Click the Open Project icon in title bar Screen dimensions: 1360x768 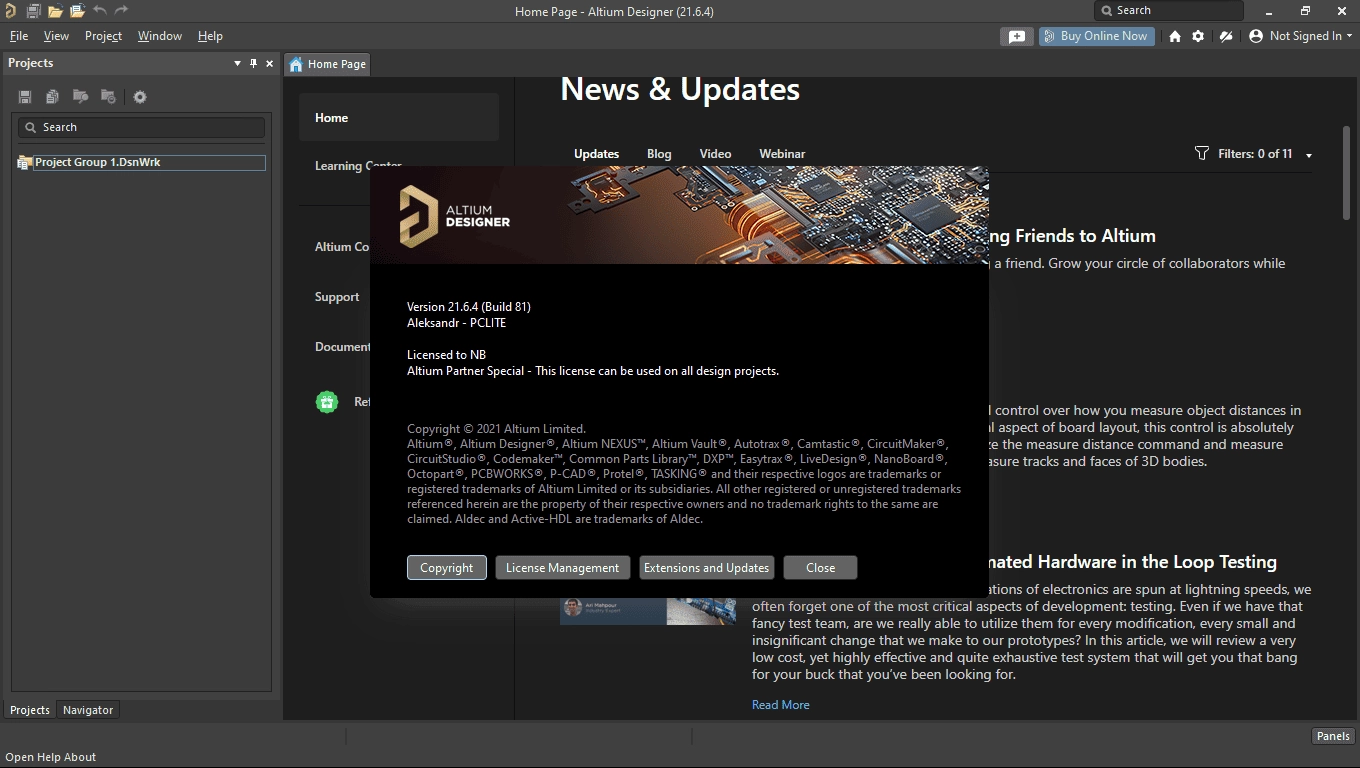tap(77, 11)
